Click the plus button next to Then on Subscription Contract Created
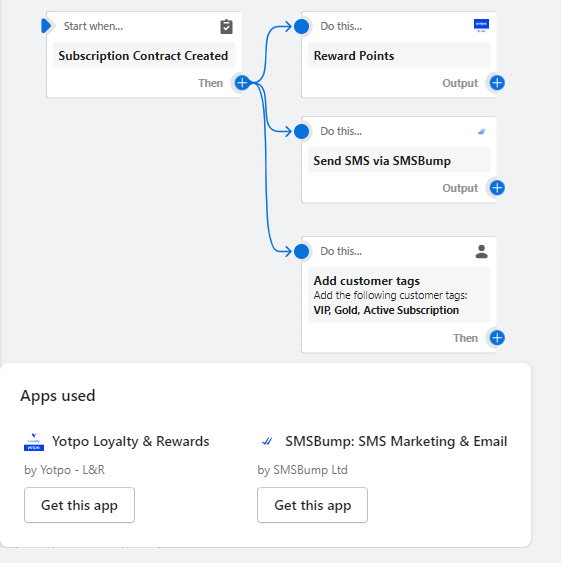 click(x=242, y=83)
